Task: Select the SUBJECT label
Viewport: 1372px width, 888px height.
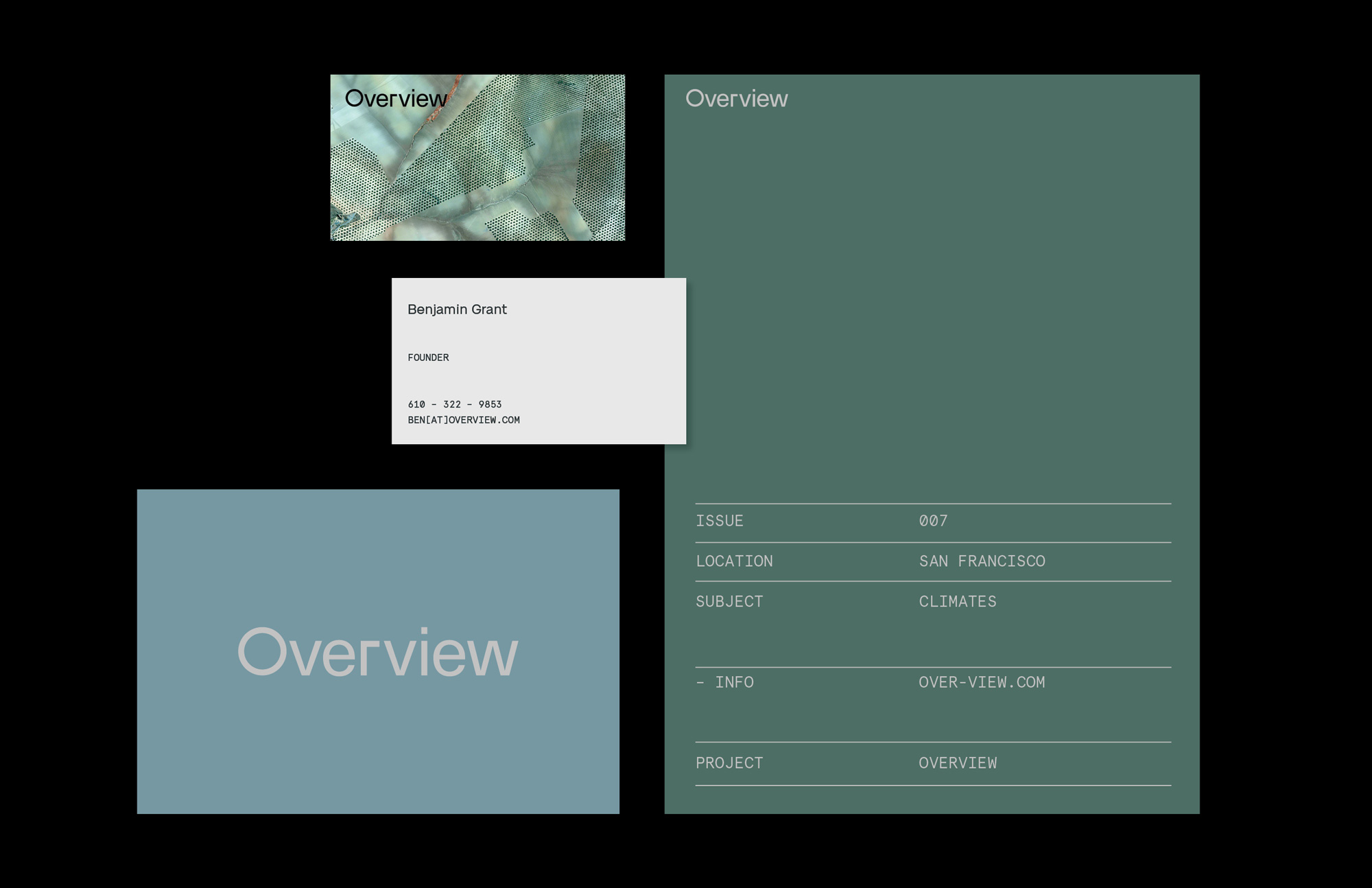Action: (729, 602)
